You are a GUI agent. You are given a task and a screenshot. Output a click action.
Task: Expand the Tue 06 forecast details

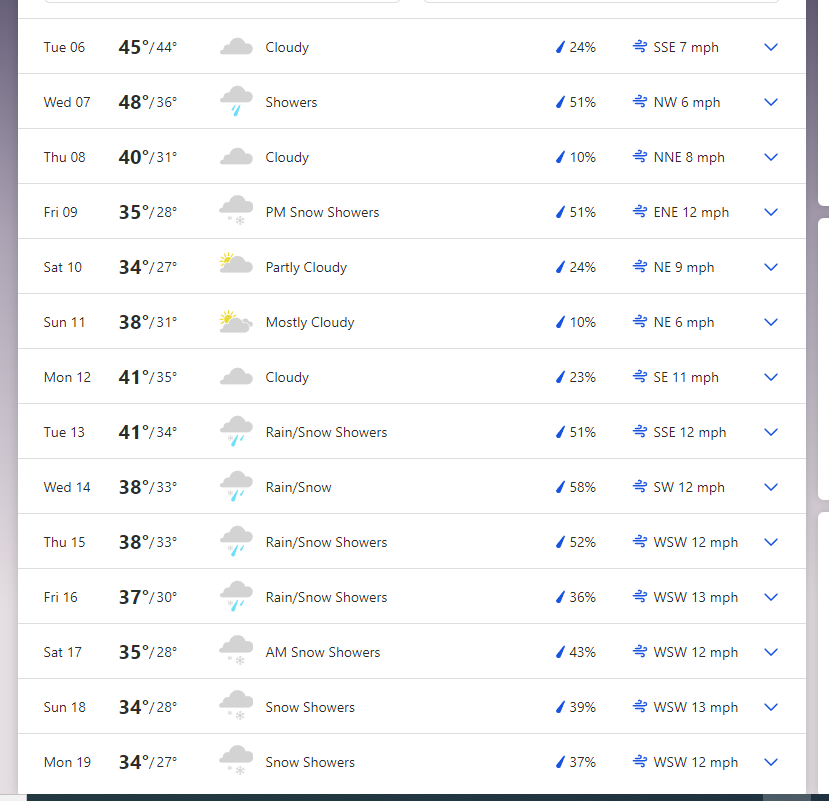point(771,47)
